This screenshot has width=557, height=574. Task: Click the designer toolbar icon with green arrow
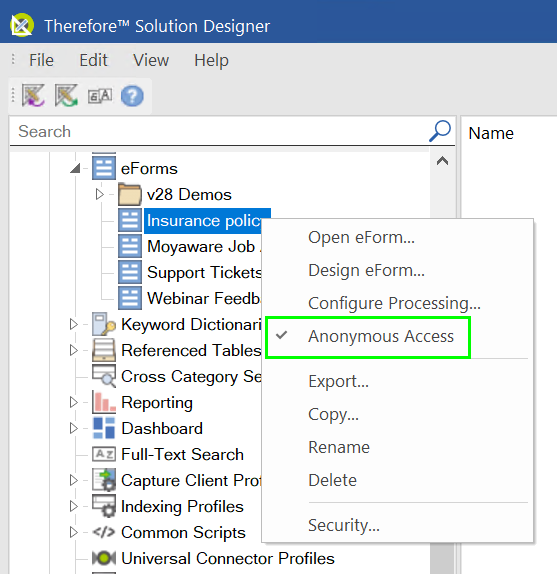click(66, 96)
